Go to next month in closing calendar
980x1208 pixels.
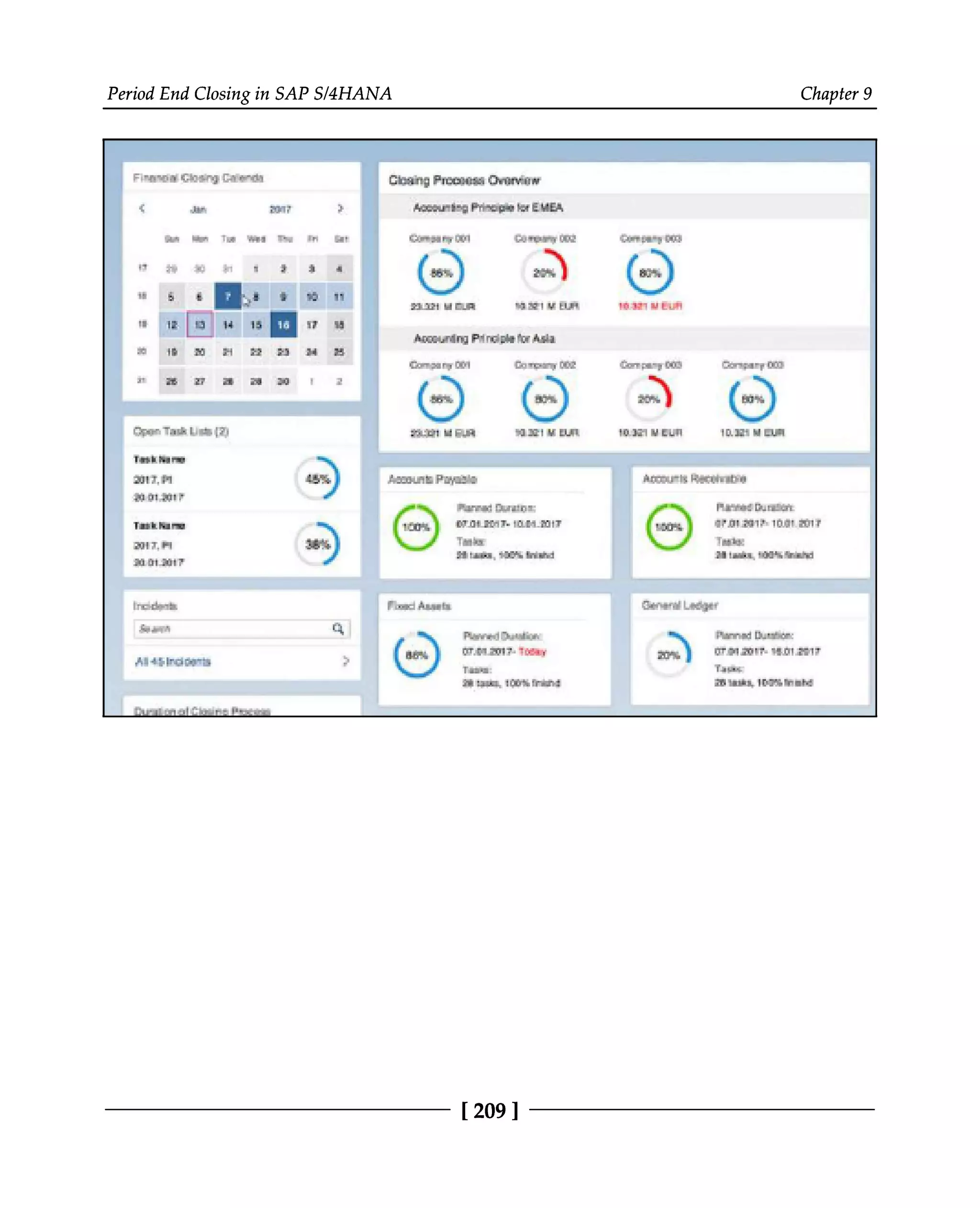[x=340, y=208]
